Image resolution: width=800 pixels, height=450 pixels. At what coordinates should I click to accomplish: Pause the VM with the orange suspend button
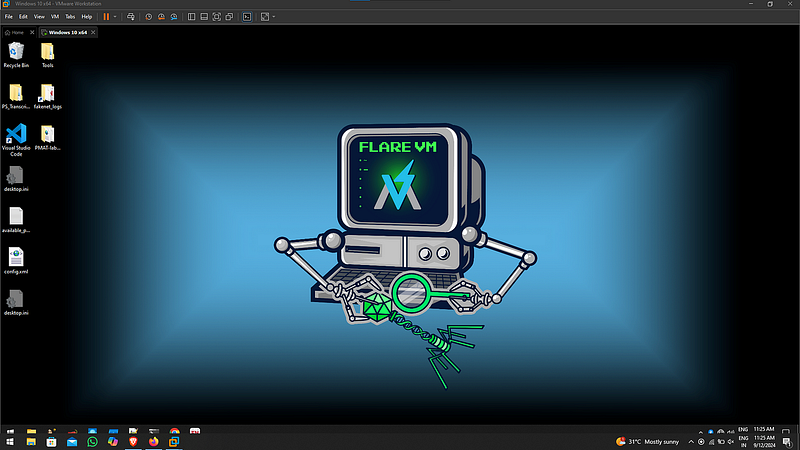106,17
